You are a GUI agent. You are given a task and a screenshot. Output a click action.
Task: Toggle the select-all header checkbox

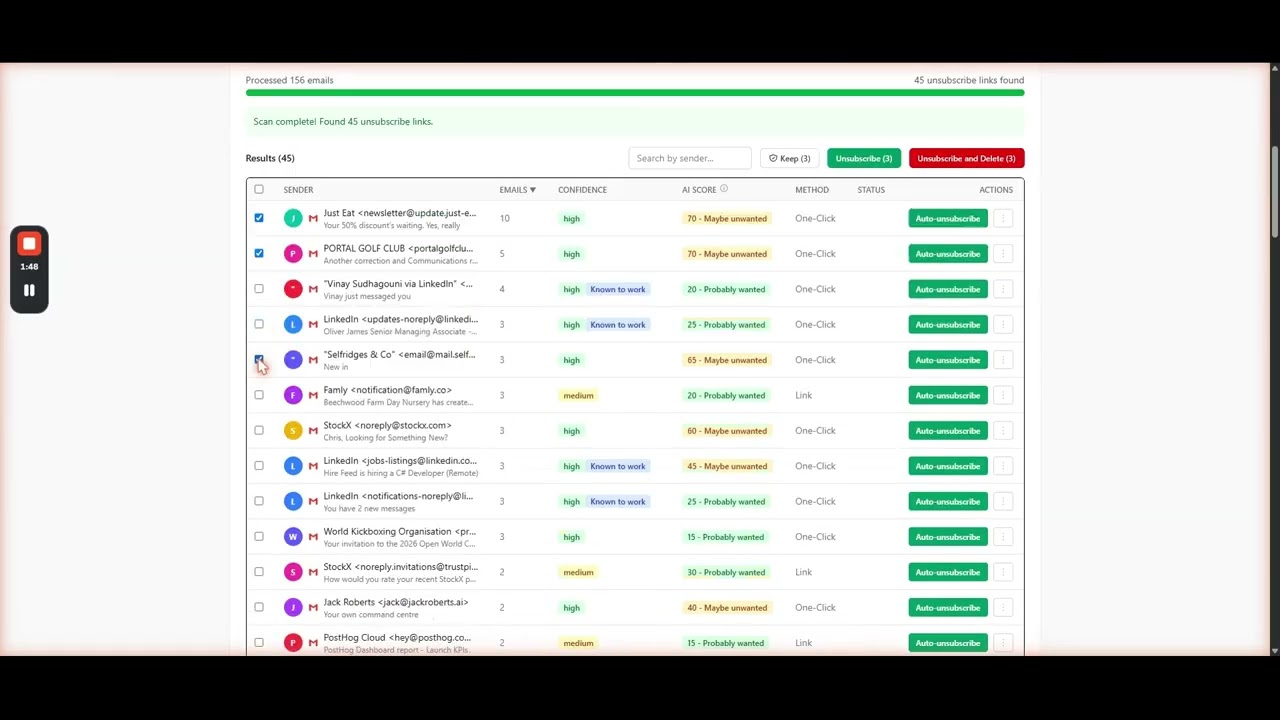[x=259, y=189]
